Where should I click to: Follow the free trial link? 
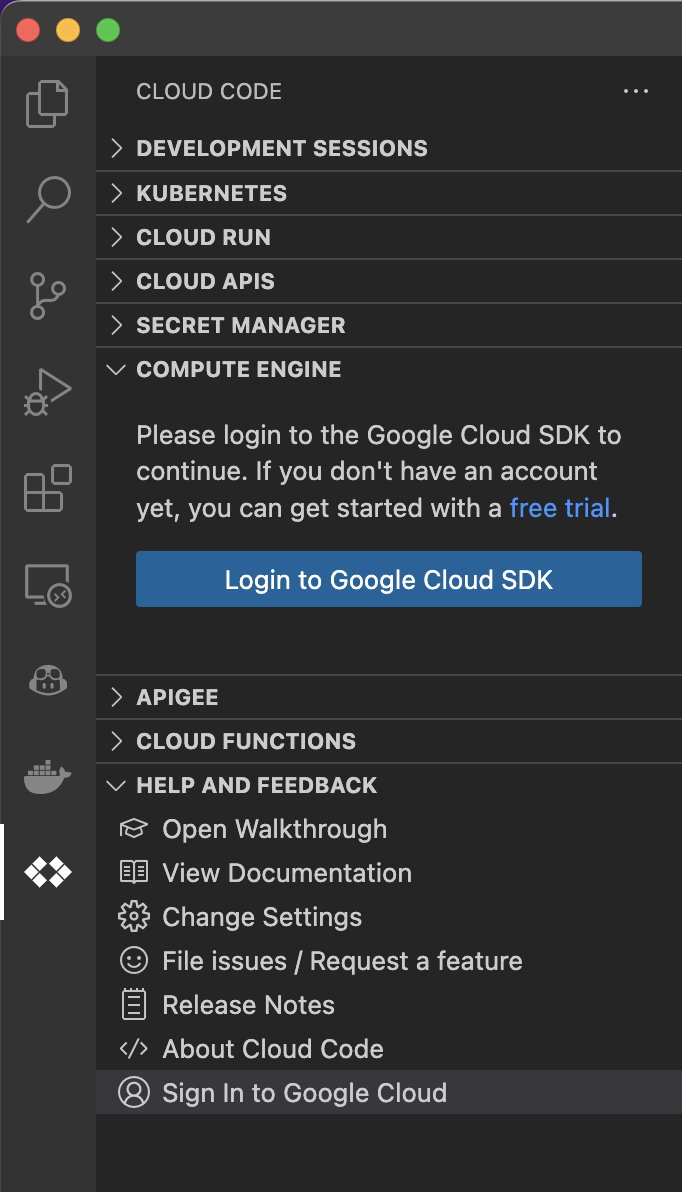(559, 508)
